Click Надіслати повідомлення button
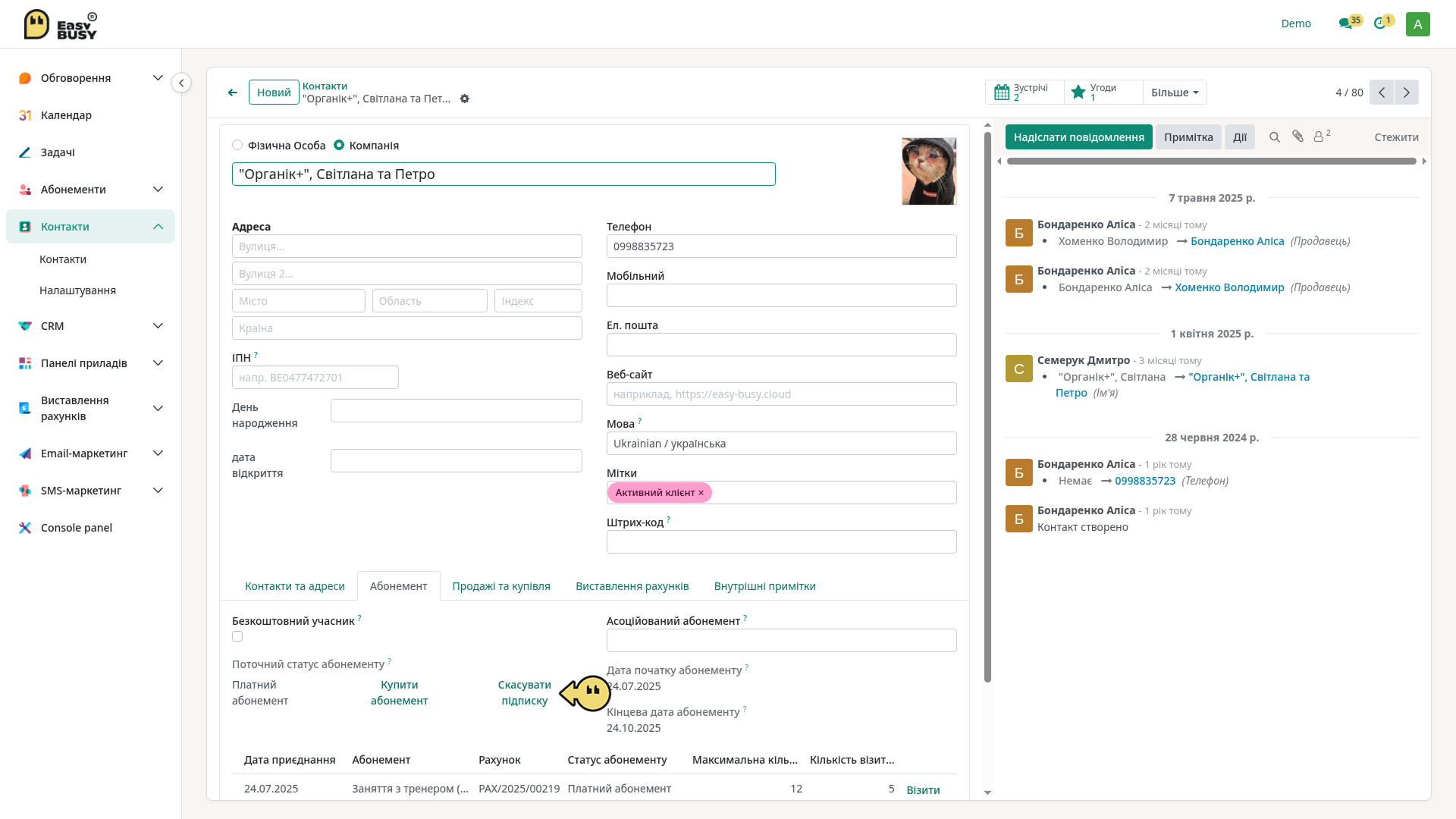Viewport: 1456px width, 819px height. pos(1078,137)
